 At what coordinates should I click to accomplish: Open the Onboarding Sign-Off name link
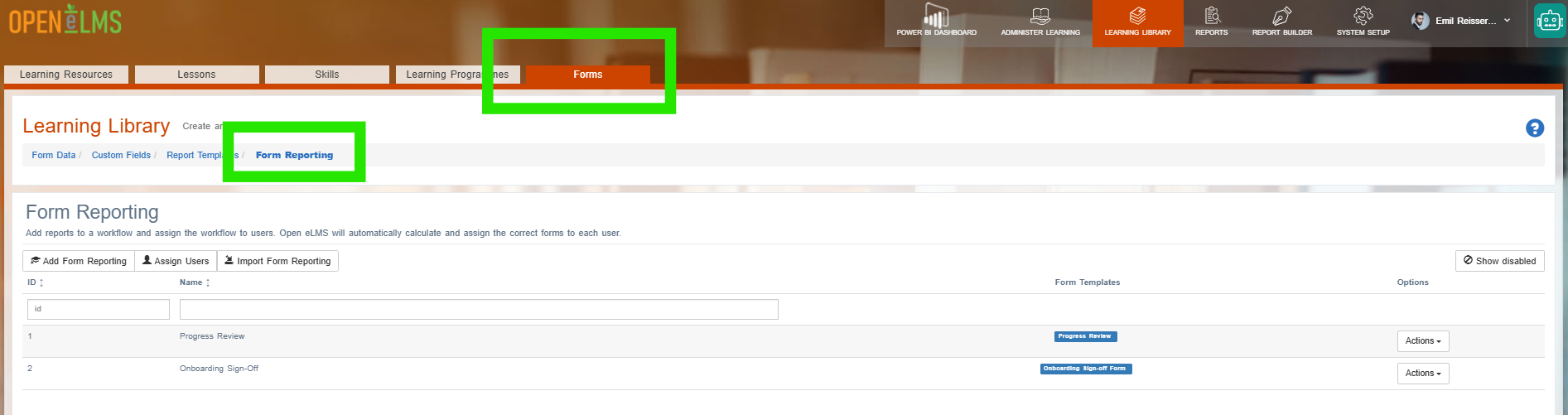(x=219, y=369)
